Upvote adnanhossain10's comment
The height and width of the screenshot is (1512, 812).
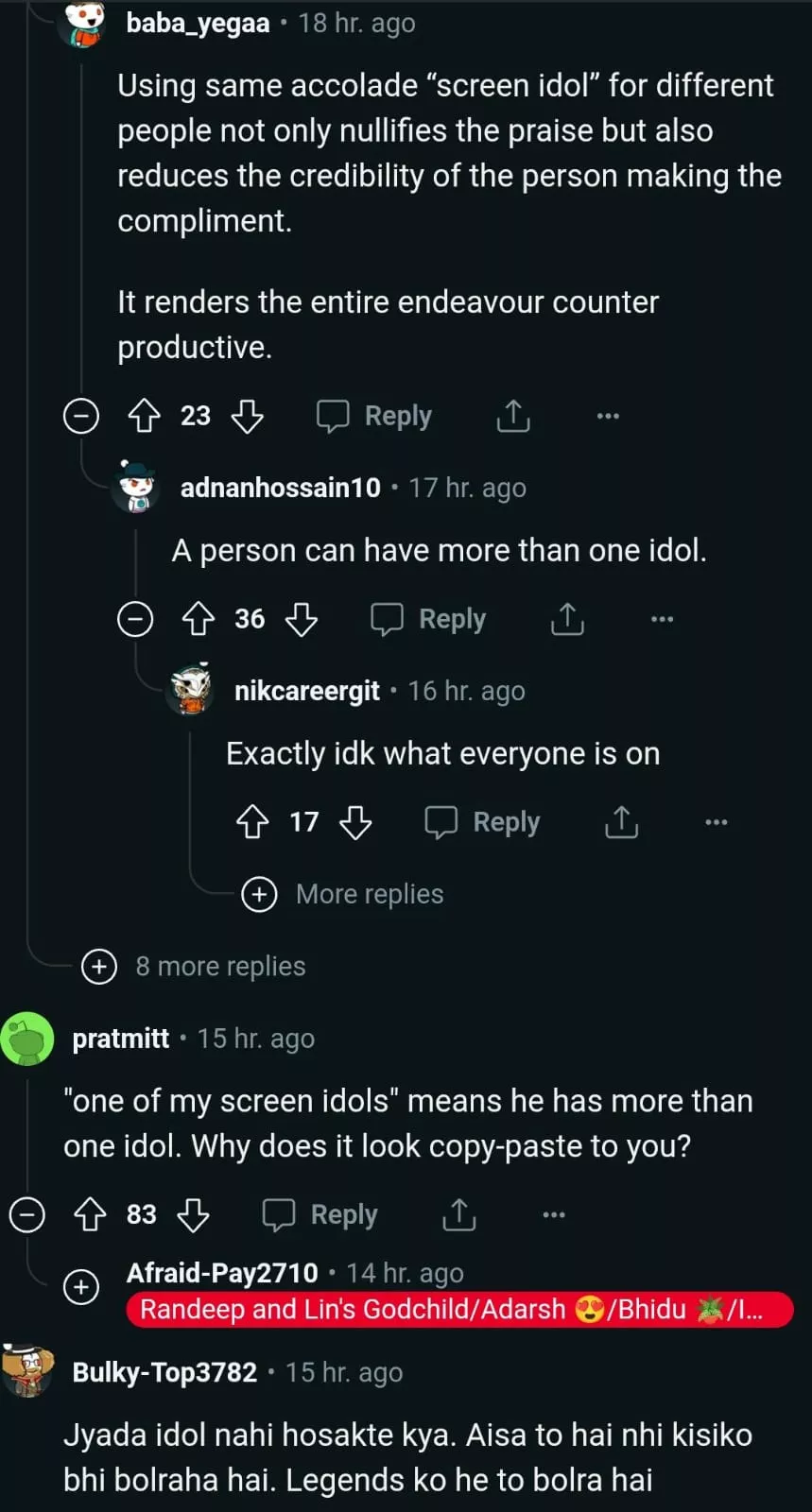coord(198,619)
